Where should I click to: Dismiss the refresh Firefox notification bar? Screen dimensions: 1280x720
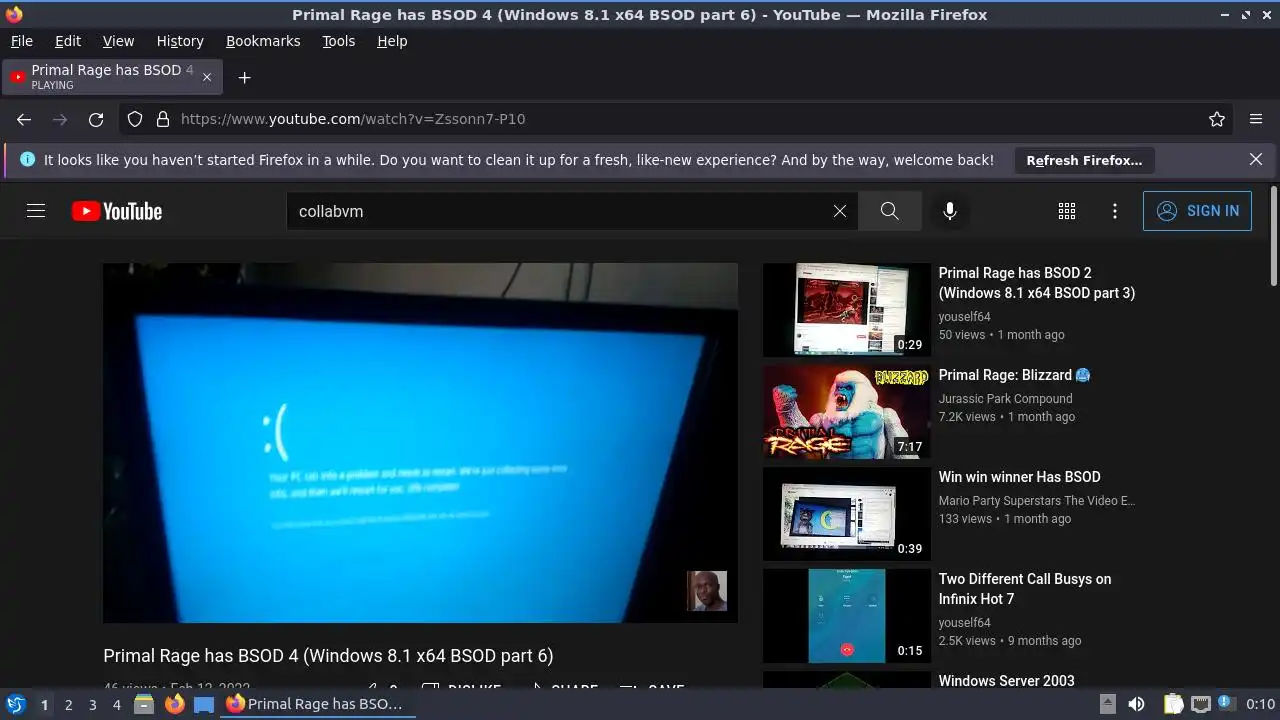tap(1256, 160)
